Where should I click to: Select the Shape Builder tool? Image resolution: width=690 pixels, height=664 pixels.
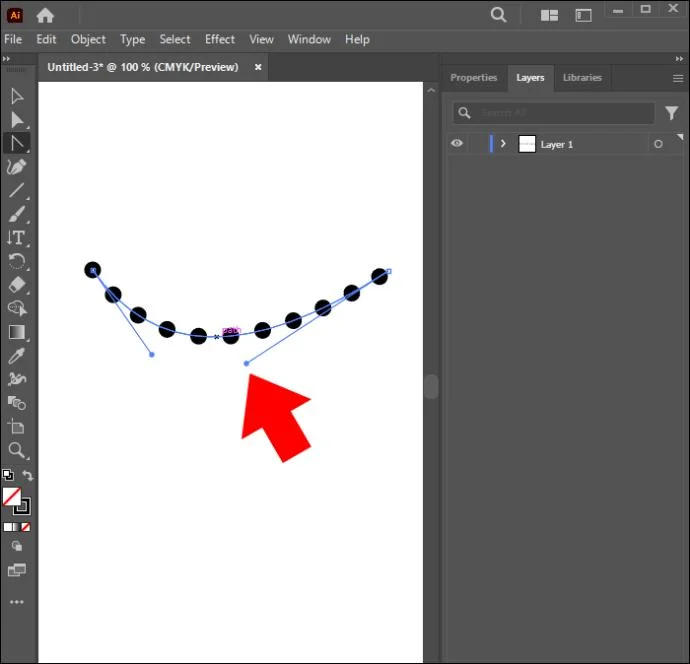(x=17, y=308)
